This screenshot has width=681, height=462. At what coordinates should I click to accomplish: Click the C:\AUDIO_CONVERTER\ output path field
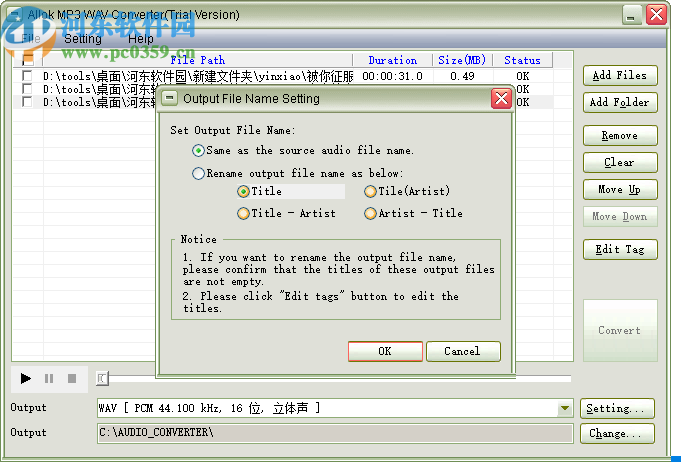pos(335,433)
